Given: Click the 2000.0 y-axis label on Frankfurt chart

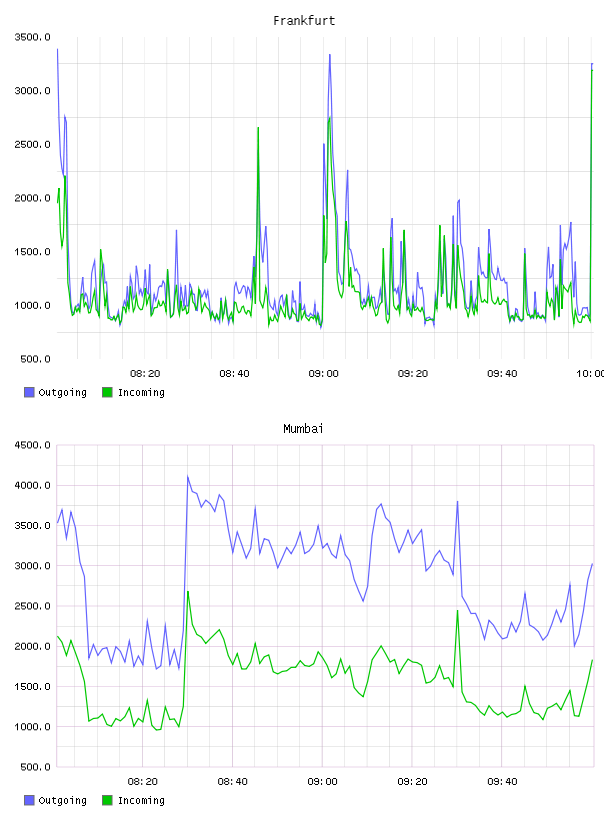Looking at the screenshot, I should coord(33,198).
